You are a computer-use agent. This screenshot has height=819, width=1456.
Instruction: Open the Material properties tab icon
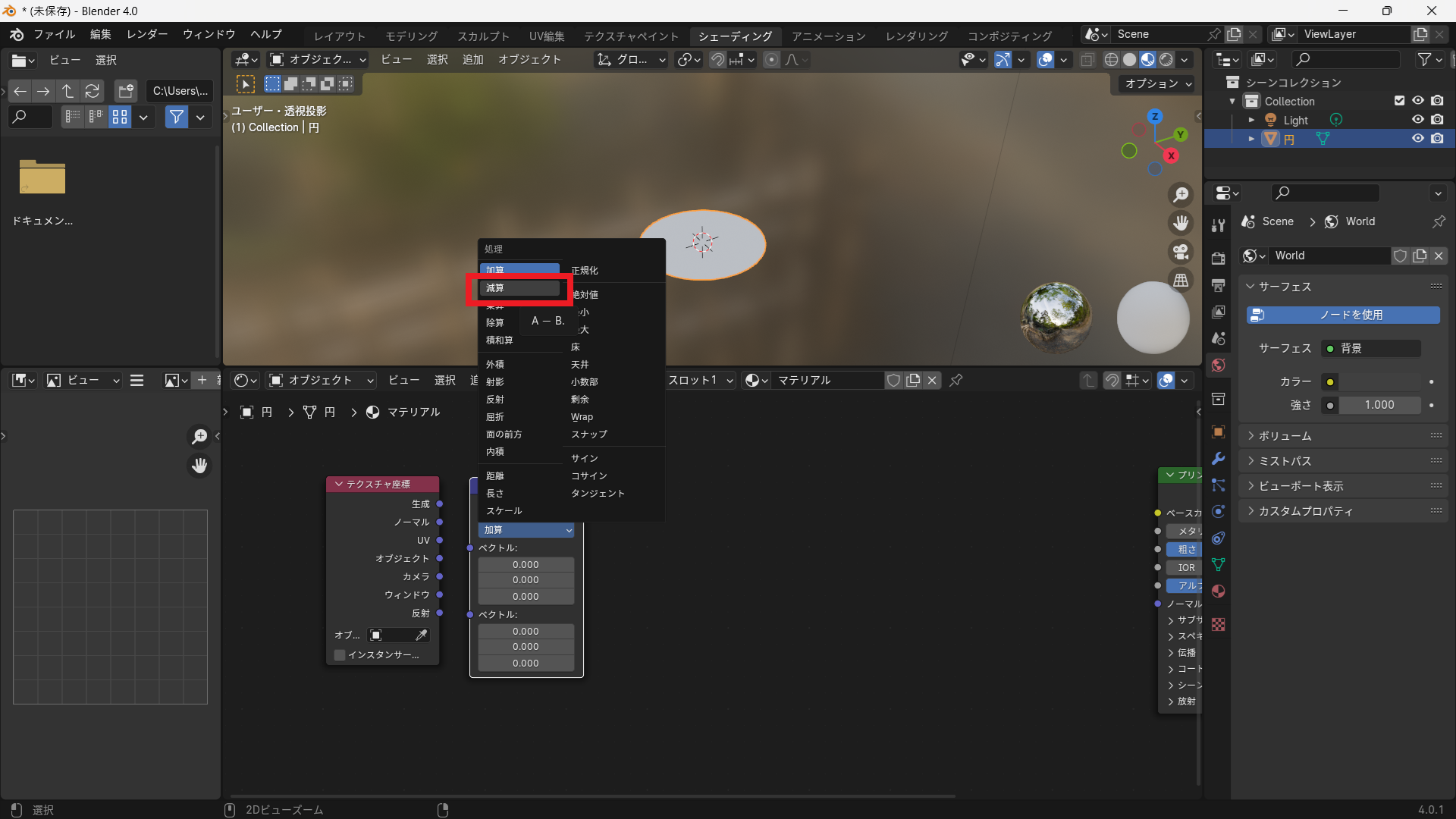coord(1219,591)
